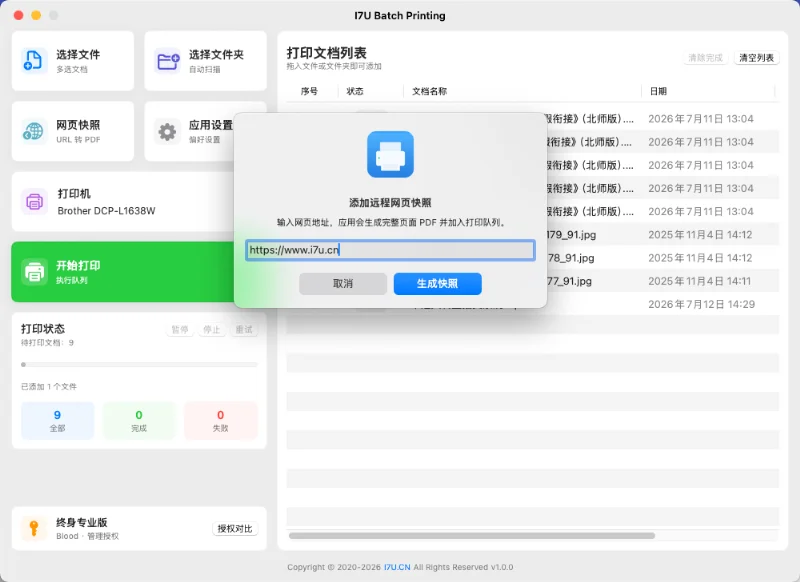Click the 开始打印 label
This screenshot has height=582, width=800.
tap(78, 265)
